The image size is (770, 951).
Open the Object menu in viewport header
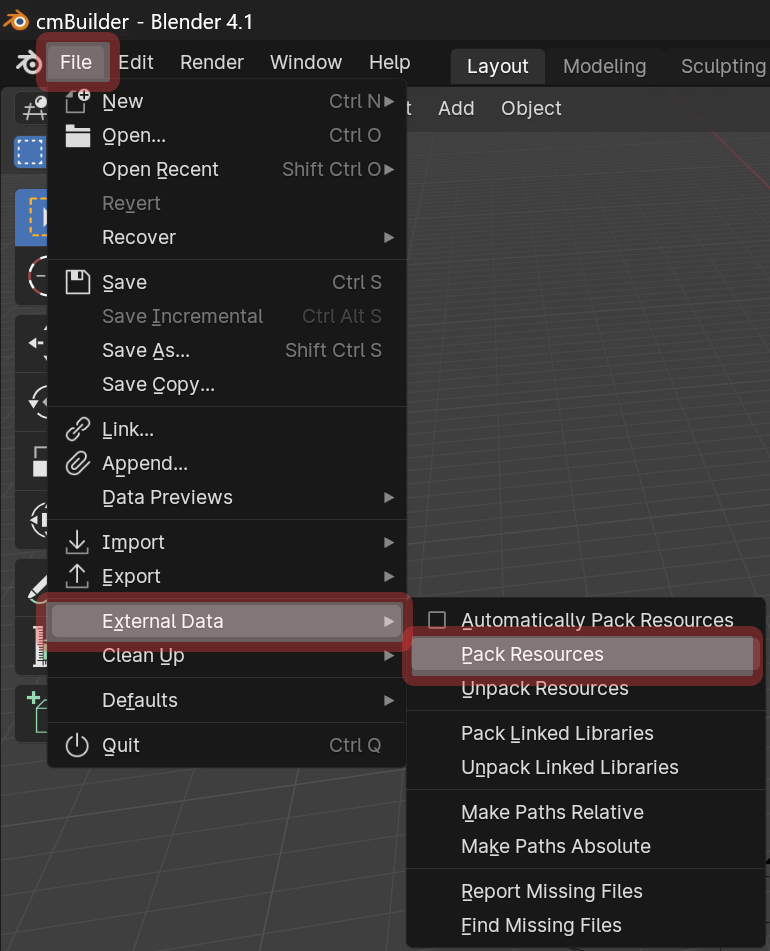(x=531, y=109)
